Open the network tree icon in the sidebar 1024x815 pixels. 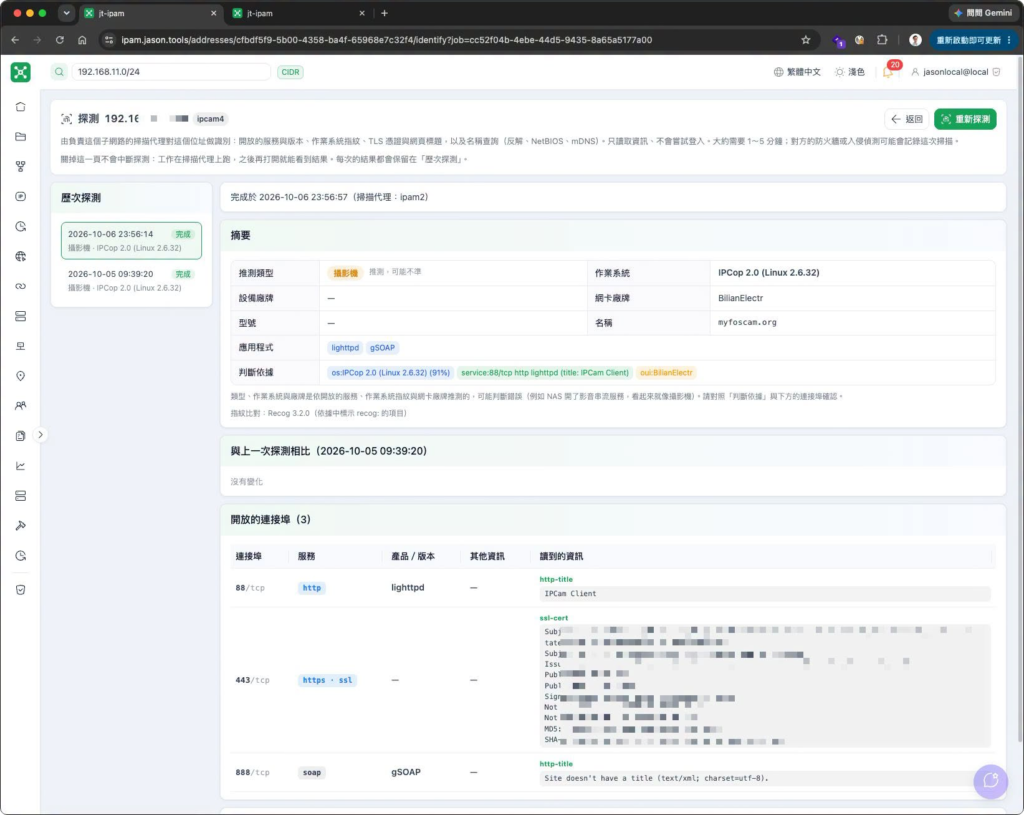(x=21, y=167)
